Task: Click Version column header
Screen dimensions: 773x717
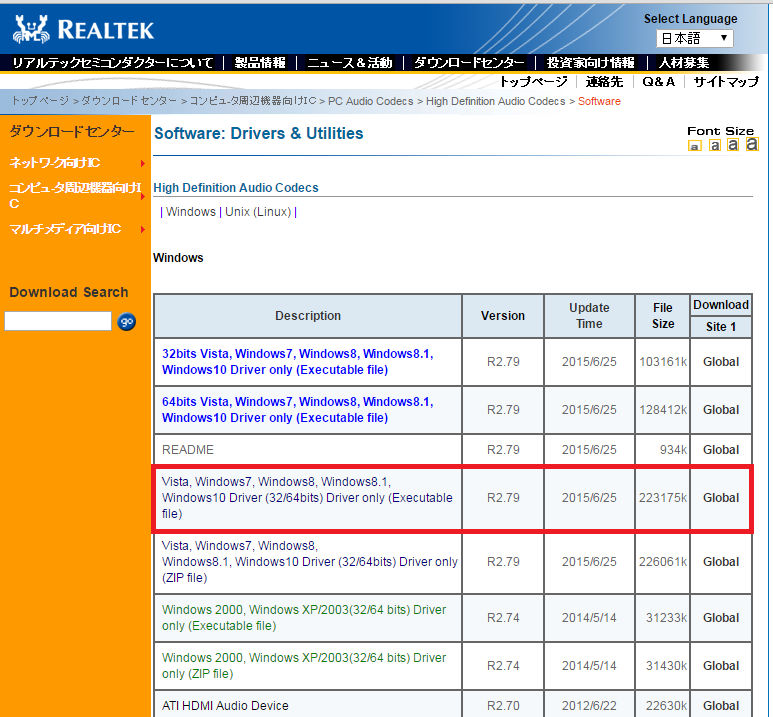Action: 503,316
